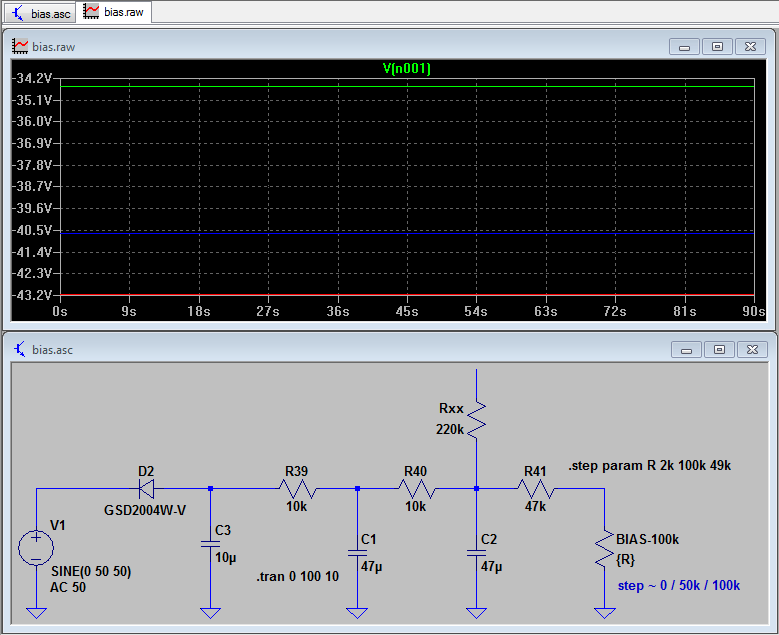Select the V1 voltage source symbol

36,548
